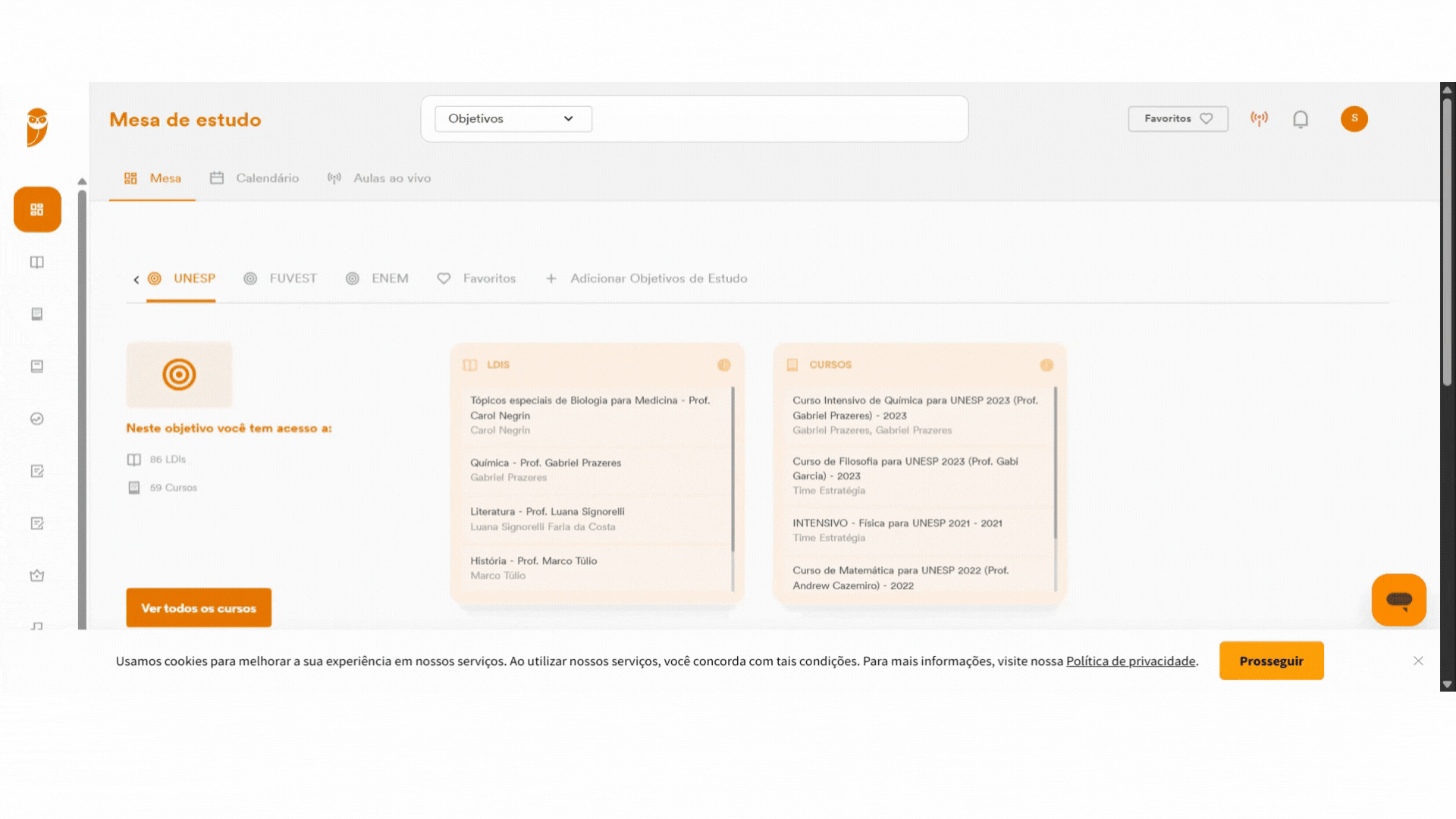Expand the Objetivos dropdown

click(513, 118)
